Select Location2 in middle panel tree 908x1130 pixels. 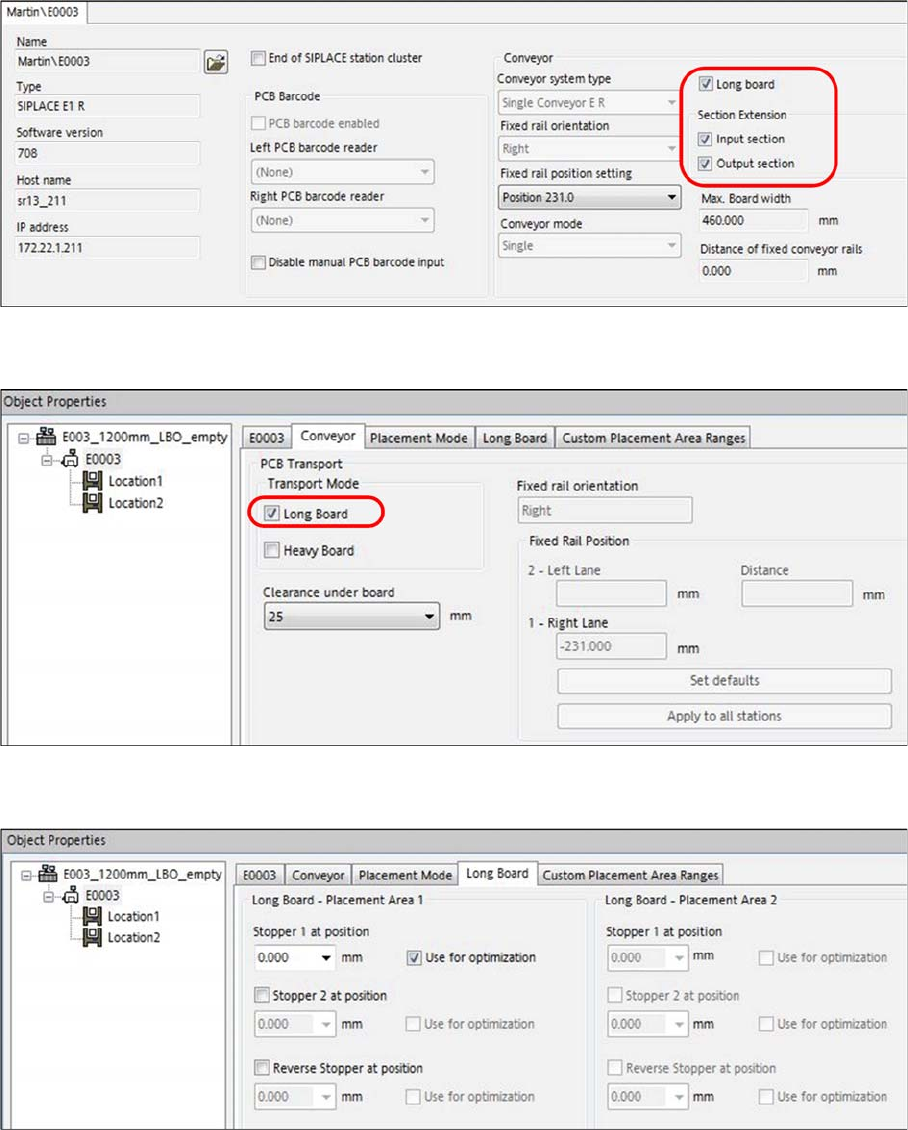(135, 502)
